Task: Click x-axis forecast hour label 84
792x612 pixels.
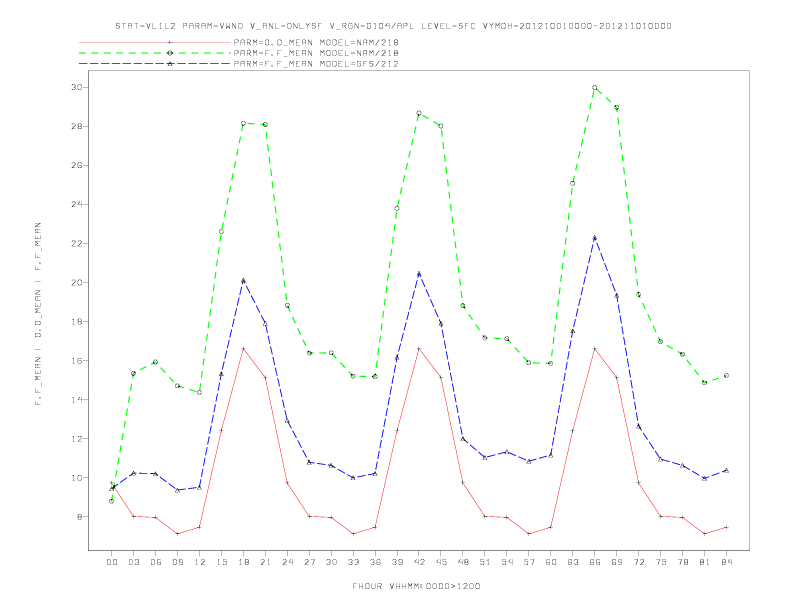Action: click(x=726, y=562)
